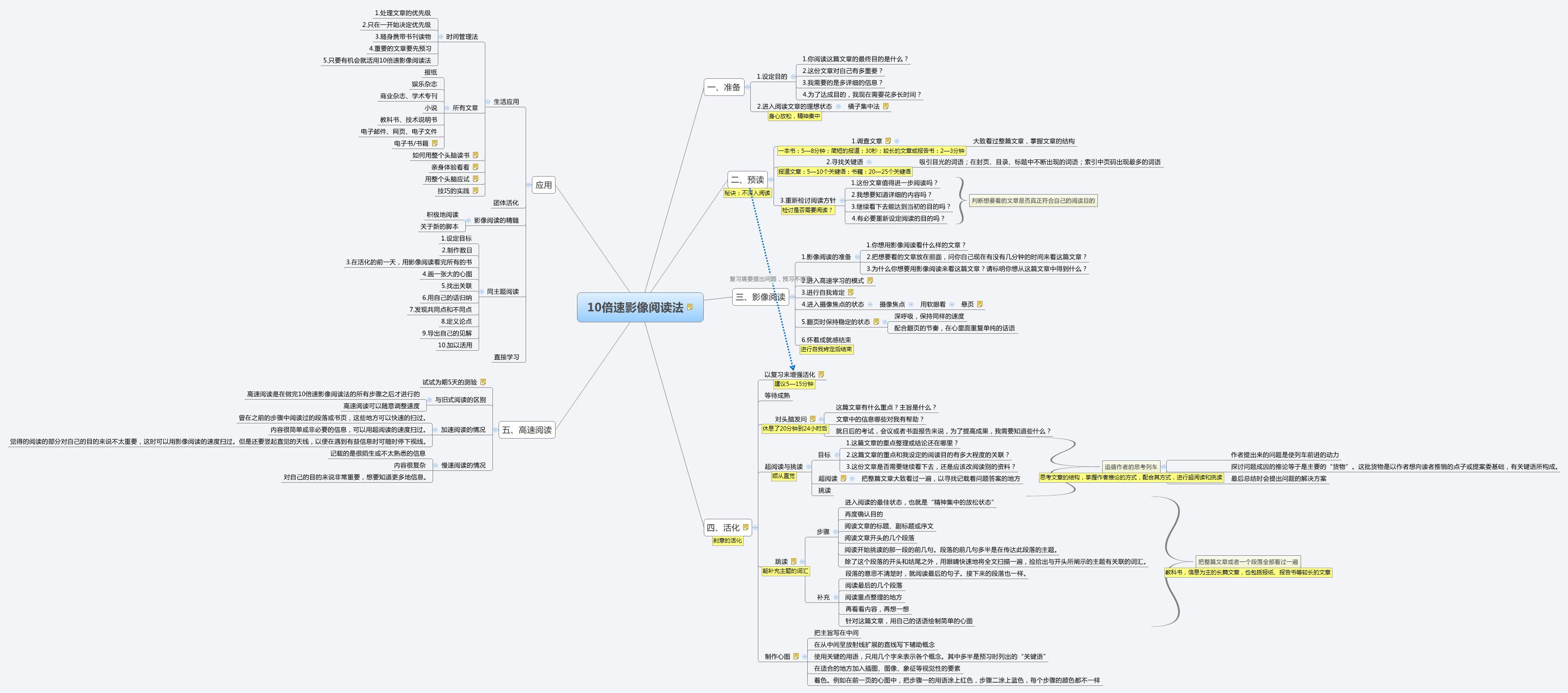1568x693 pixels.
Task: Open note icon beside 橘子集中法
Action: [886, 106]
